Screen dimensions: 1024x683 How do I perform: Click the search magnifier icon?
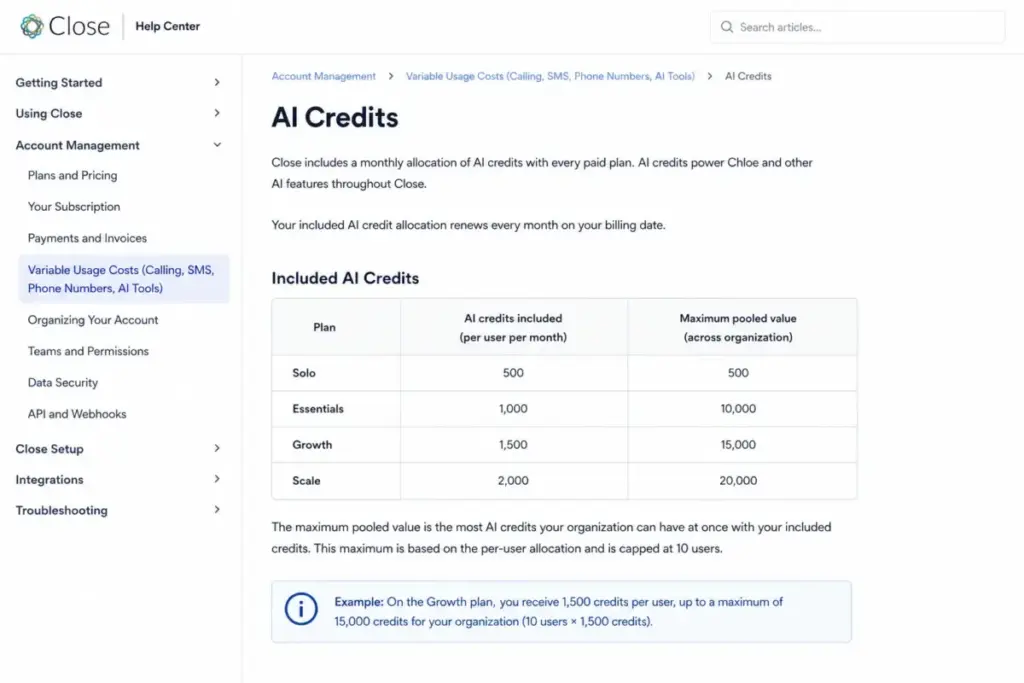click(x=727, y=27)
